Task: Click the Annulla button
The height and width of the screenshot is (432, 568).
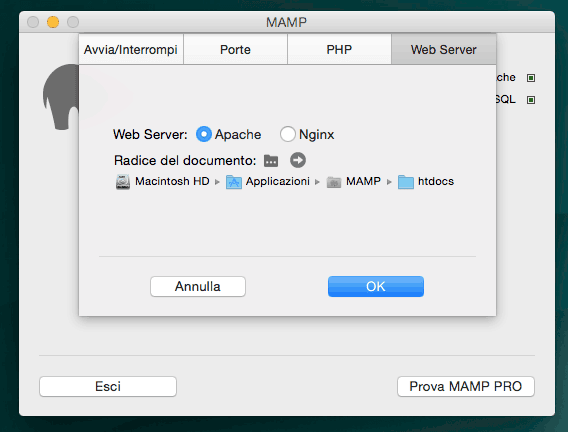Action: pyautogui.click(x=198, y=286)
